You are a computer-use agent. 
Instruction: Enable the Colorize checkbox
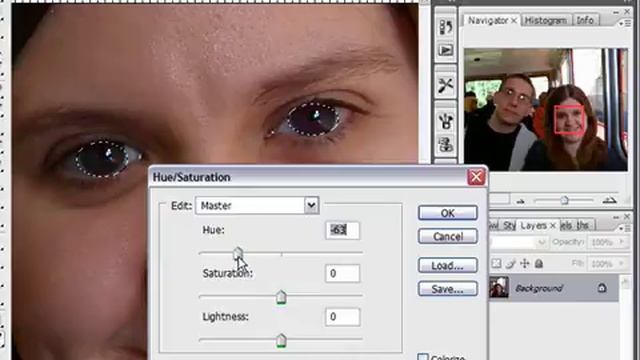click(x=423, y=358)
